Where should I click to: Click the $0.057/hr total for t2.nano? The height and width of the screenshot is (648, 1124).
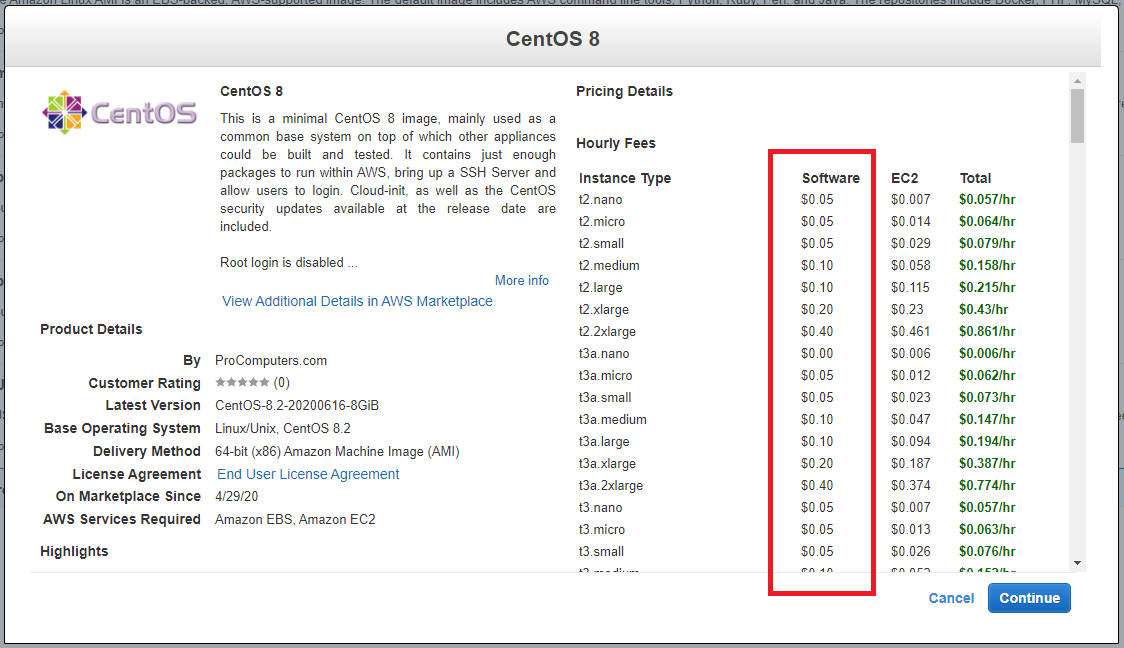[987, 199]
